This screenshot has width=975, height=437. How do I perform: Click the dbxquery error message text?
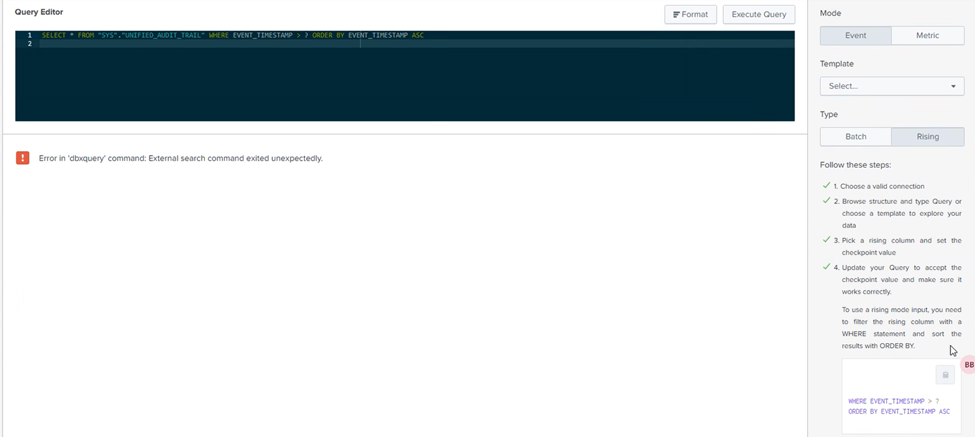pyautogui.click(x=180, y=158)
